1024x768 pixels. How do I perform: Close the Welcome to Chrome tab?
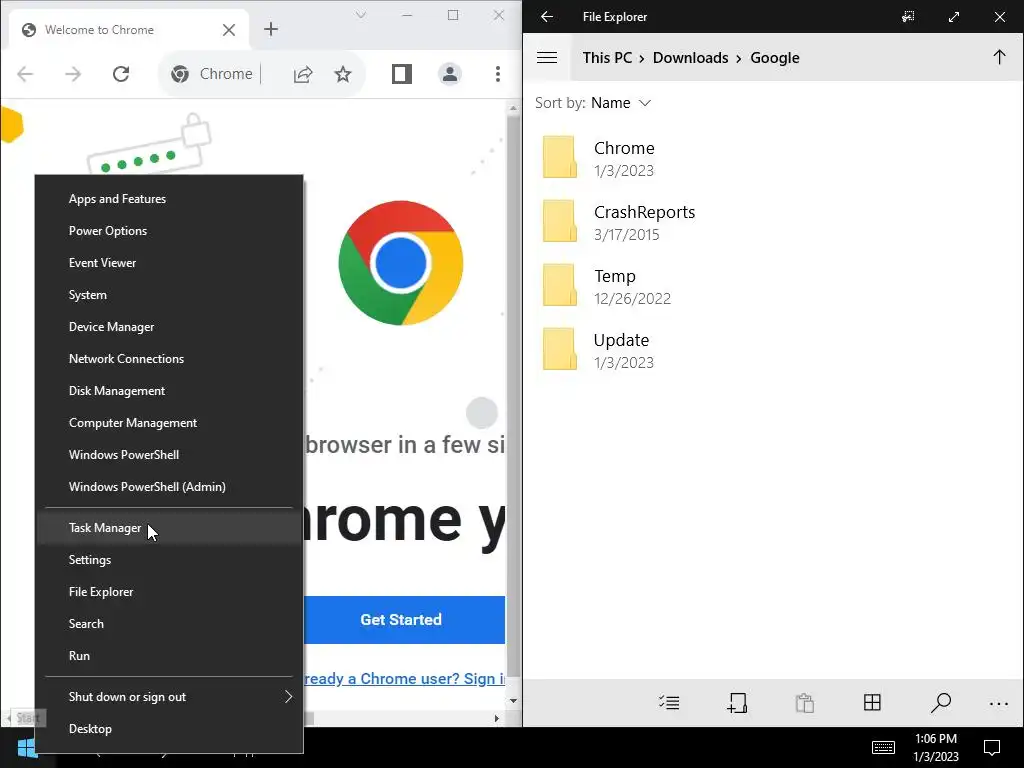point(229,30)
